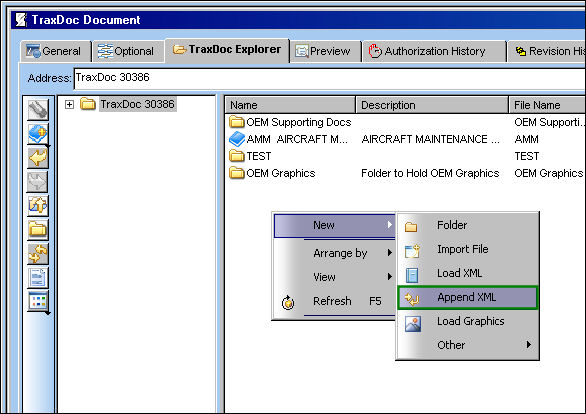
Task: Click the TraxDoc title bar icon
Action: tap(21, 19)
